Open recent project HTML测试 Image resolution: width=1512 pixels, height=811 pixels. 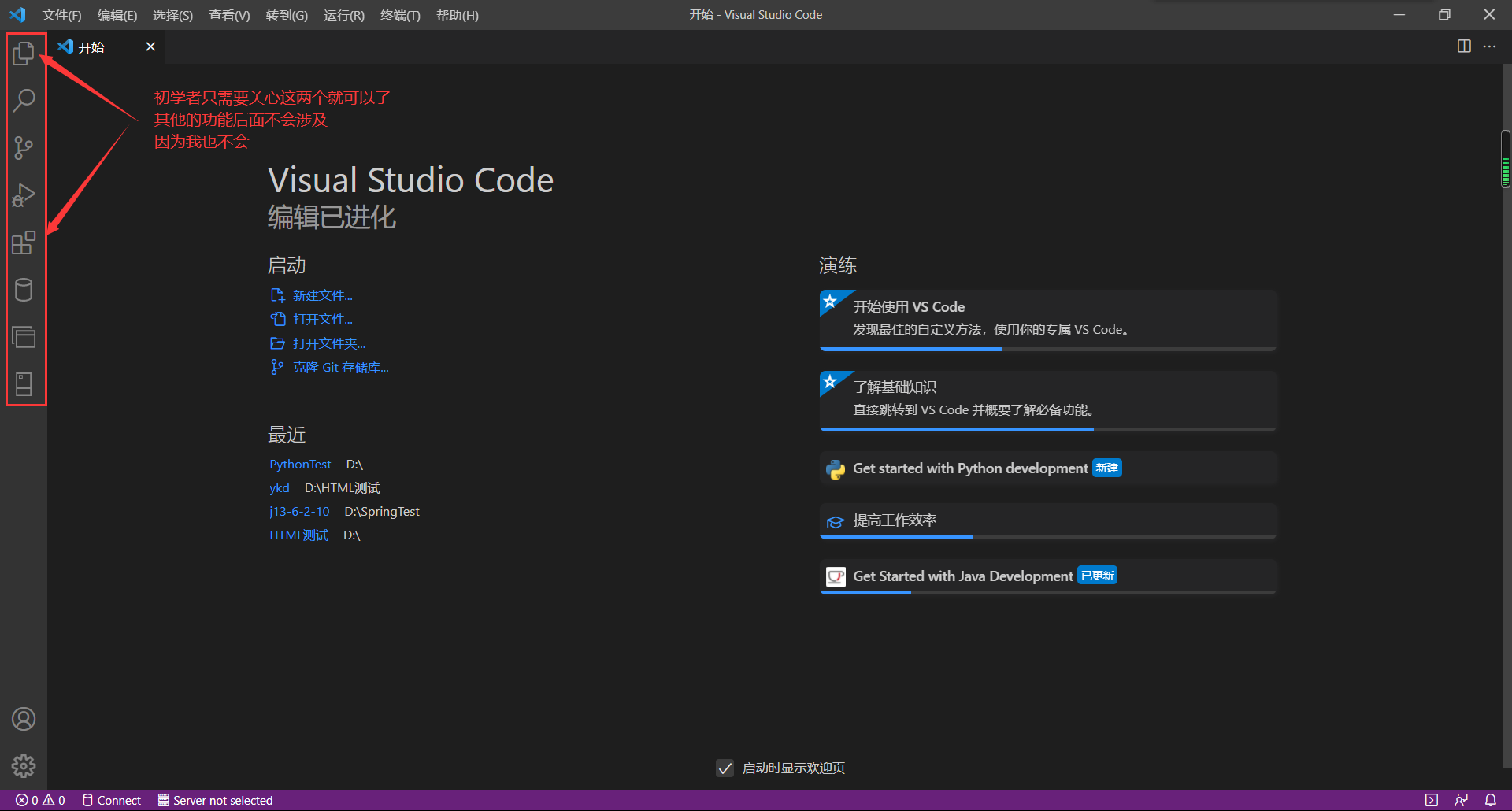coord(298,535)
